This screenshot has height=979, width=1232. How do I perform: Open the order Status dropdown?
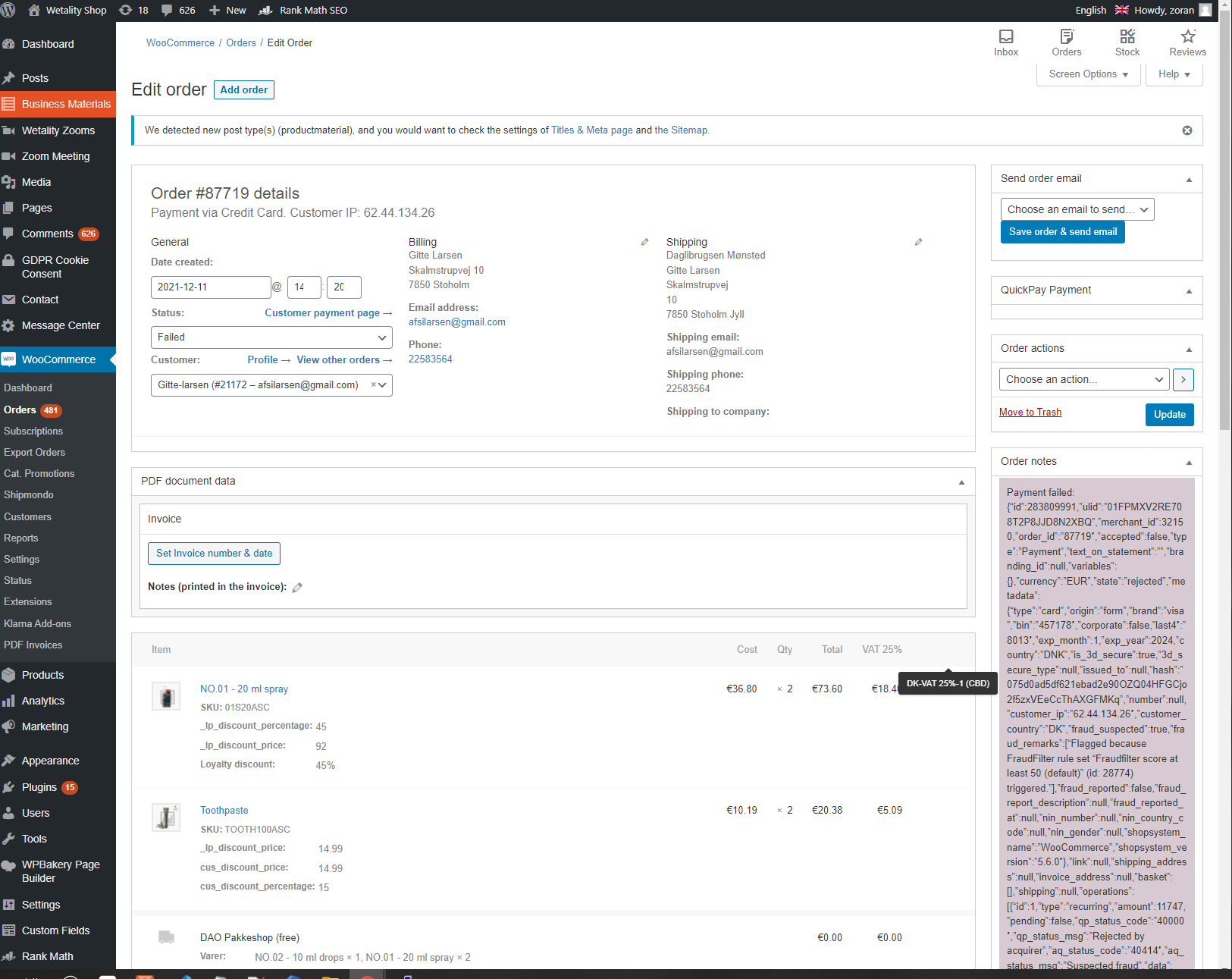click(271, 337)
